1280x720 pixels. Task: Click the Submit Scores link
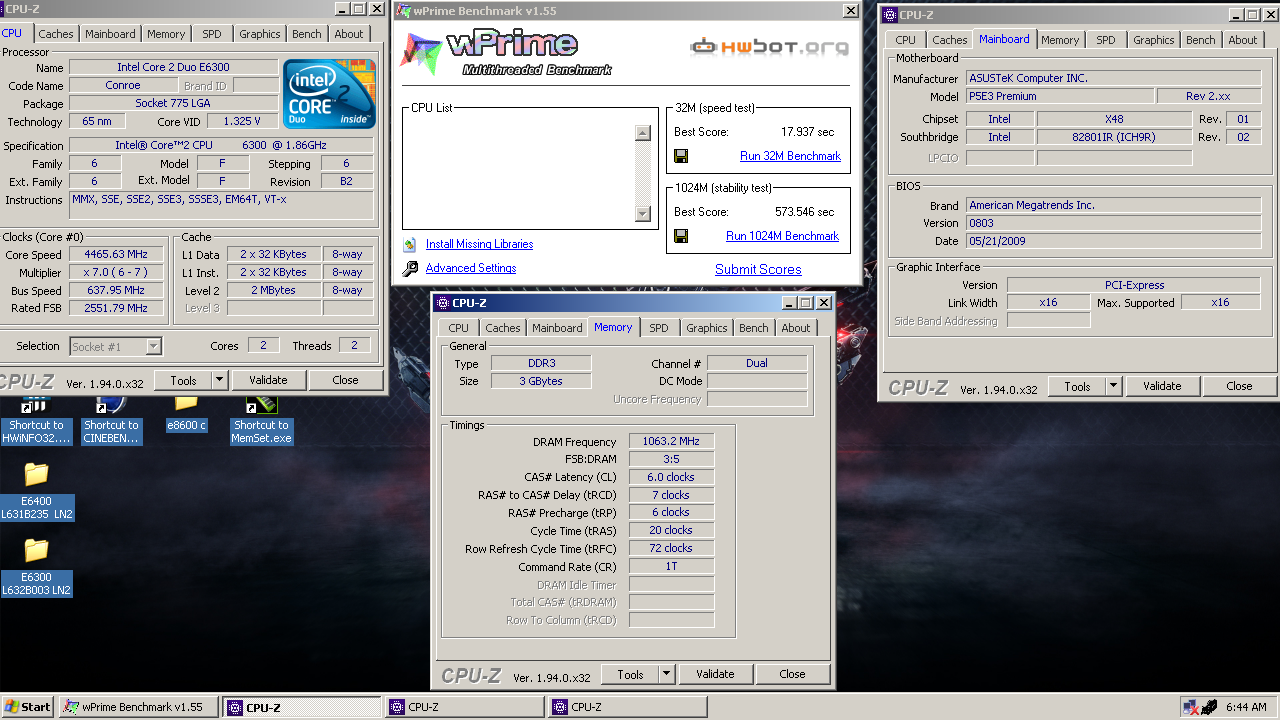coord(758,269)
